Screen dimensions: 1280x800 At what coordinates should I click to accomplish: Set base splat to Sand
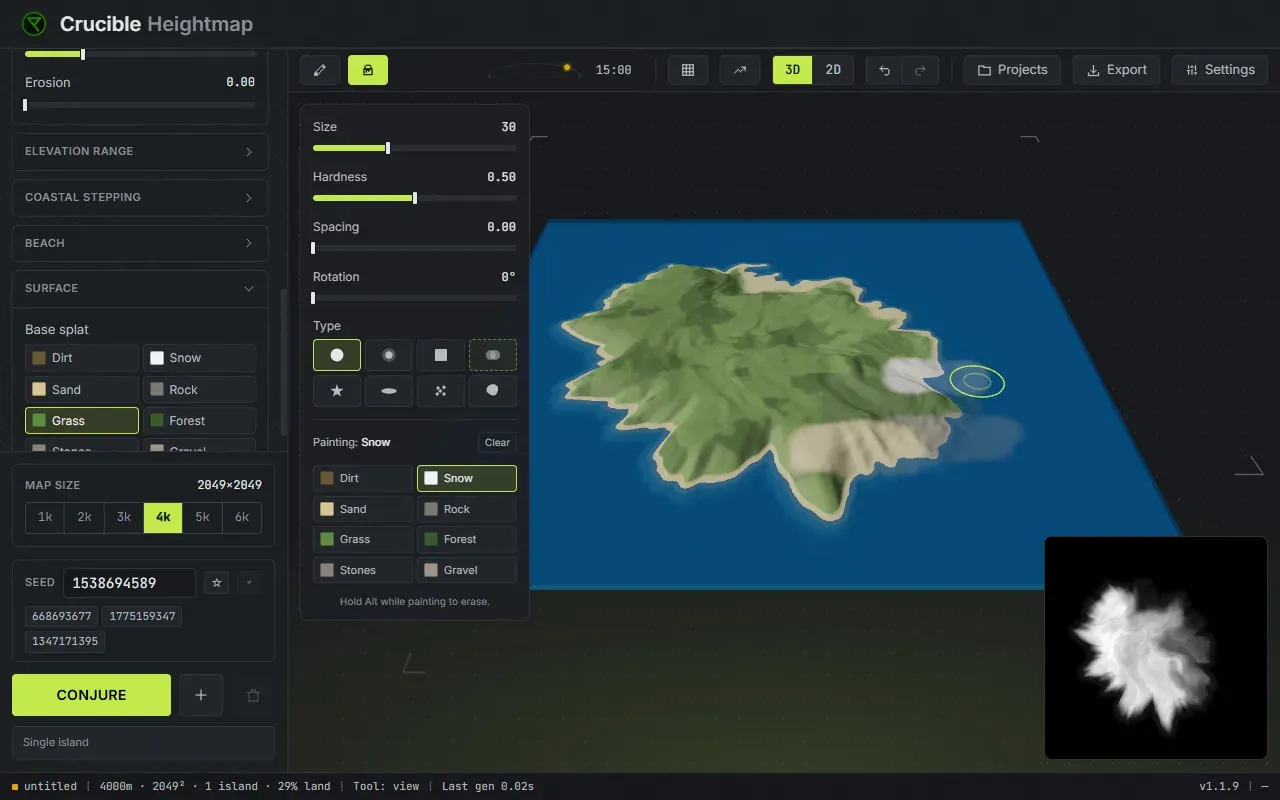pos(82,390)
